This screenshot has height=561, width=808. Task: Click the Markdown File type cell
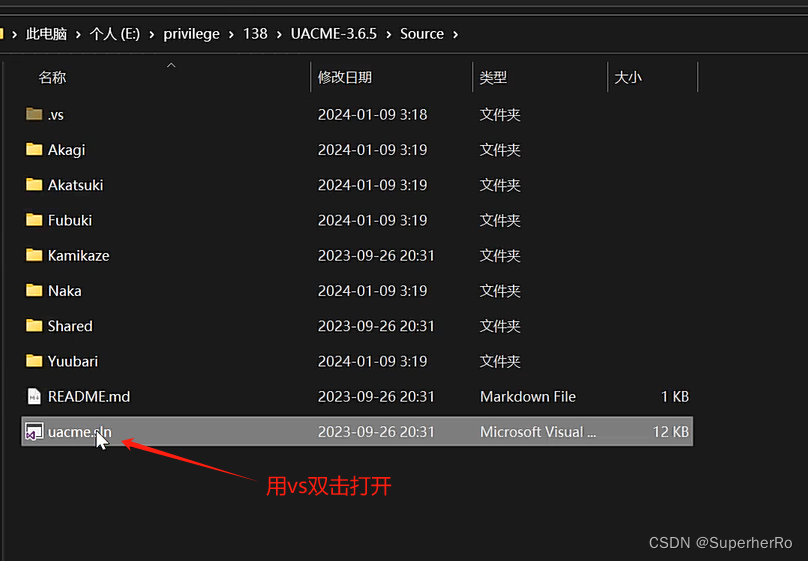pyautogui.click(x=528, y=397)
